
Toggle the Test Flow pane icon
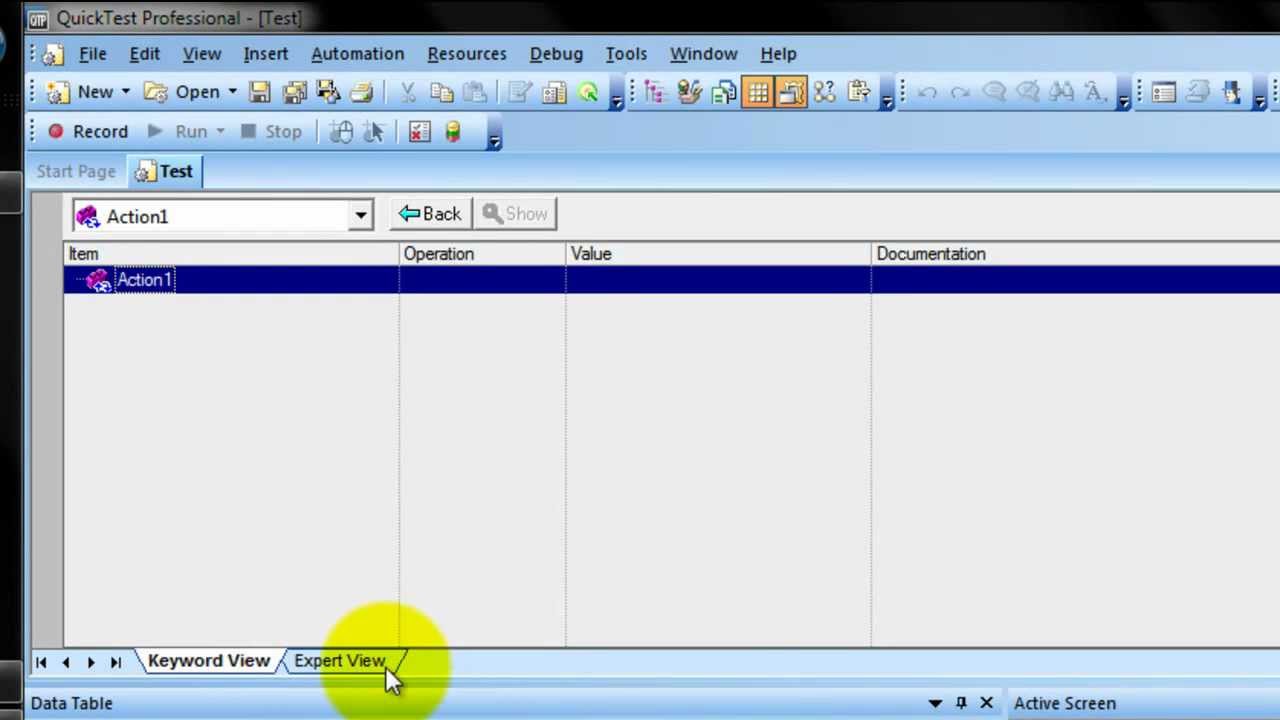tap(655, 92)
